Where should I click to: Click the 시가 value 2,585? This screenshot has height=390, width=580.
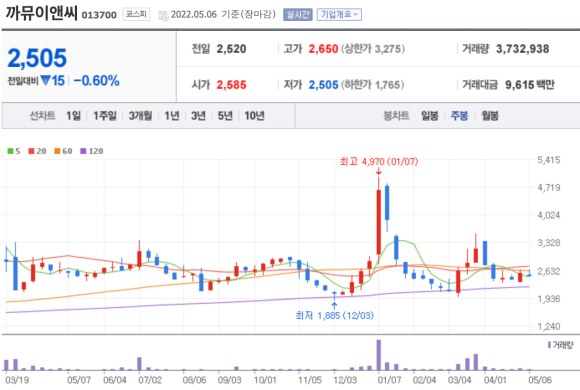click(231, 85)
